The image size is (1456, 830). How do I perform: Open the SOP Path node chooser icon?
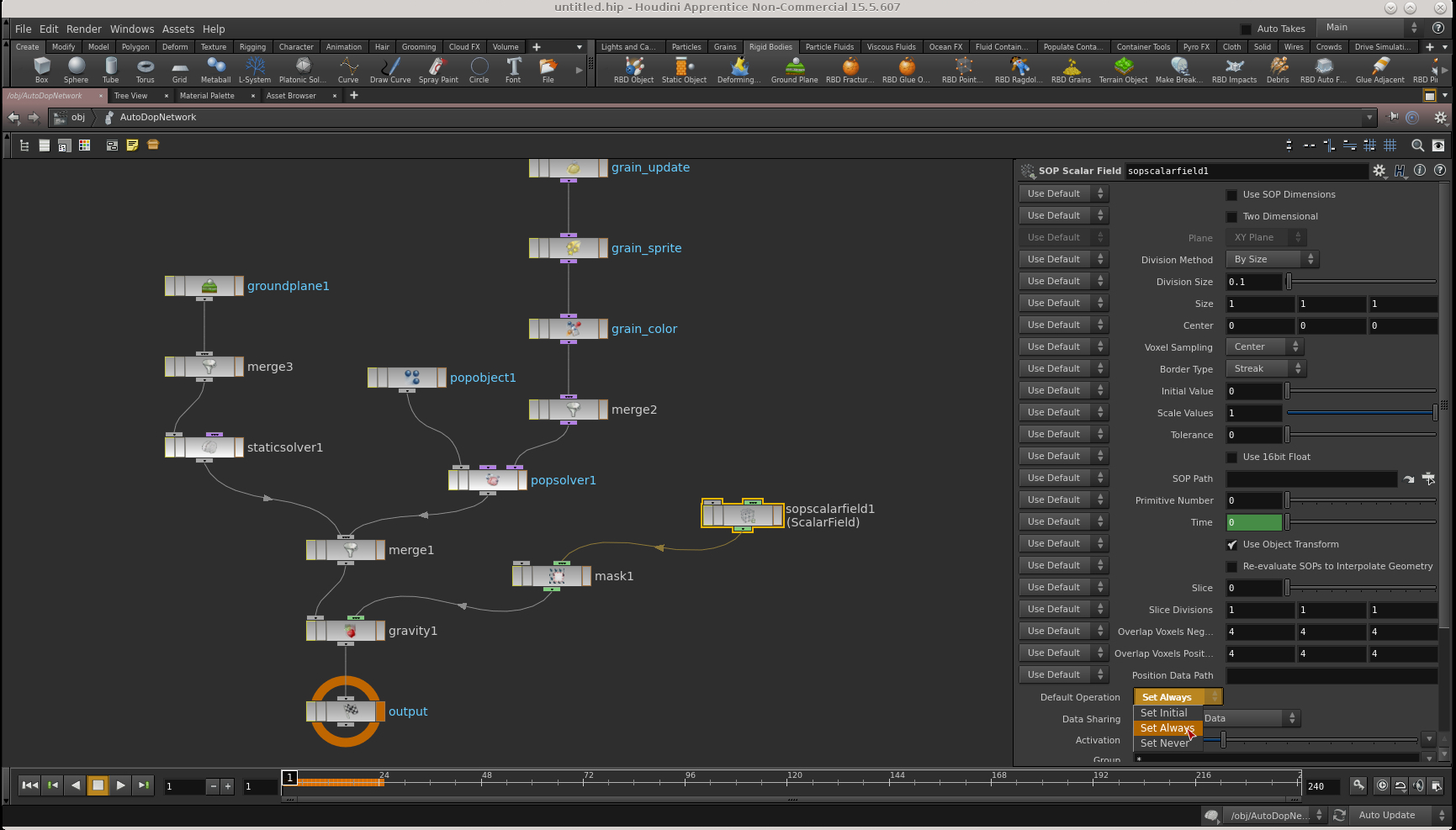pyautogui.click(x=1428, y=478)
